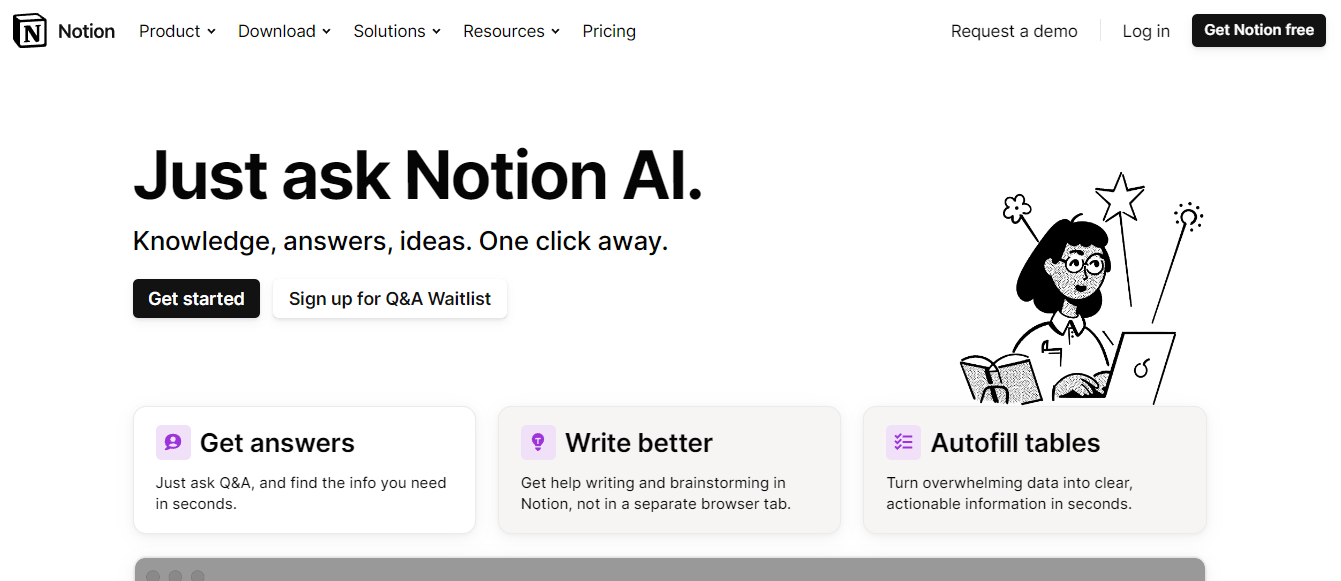Expand the Product dropdown menu

pos(177,31)
